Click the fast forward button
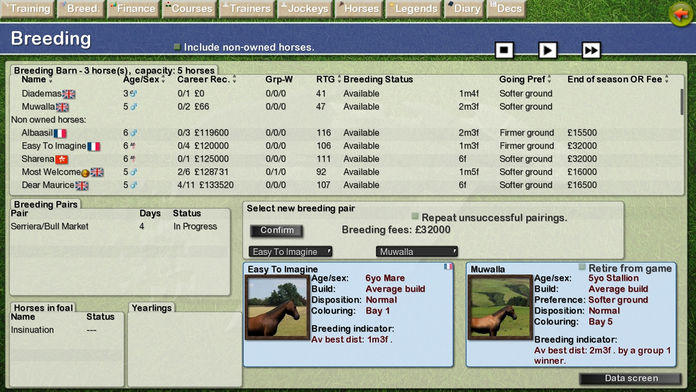 591,50
